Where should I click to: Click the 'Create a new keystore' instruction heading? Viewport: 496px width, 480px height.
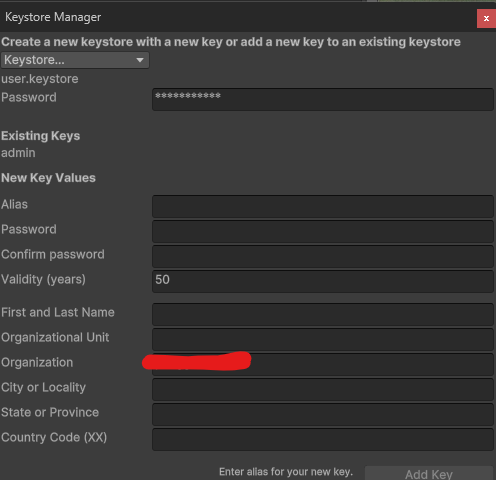click(x=231, y=42)
